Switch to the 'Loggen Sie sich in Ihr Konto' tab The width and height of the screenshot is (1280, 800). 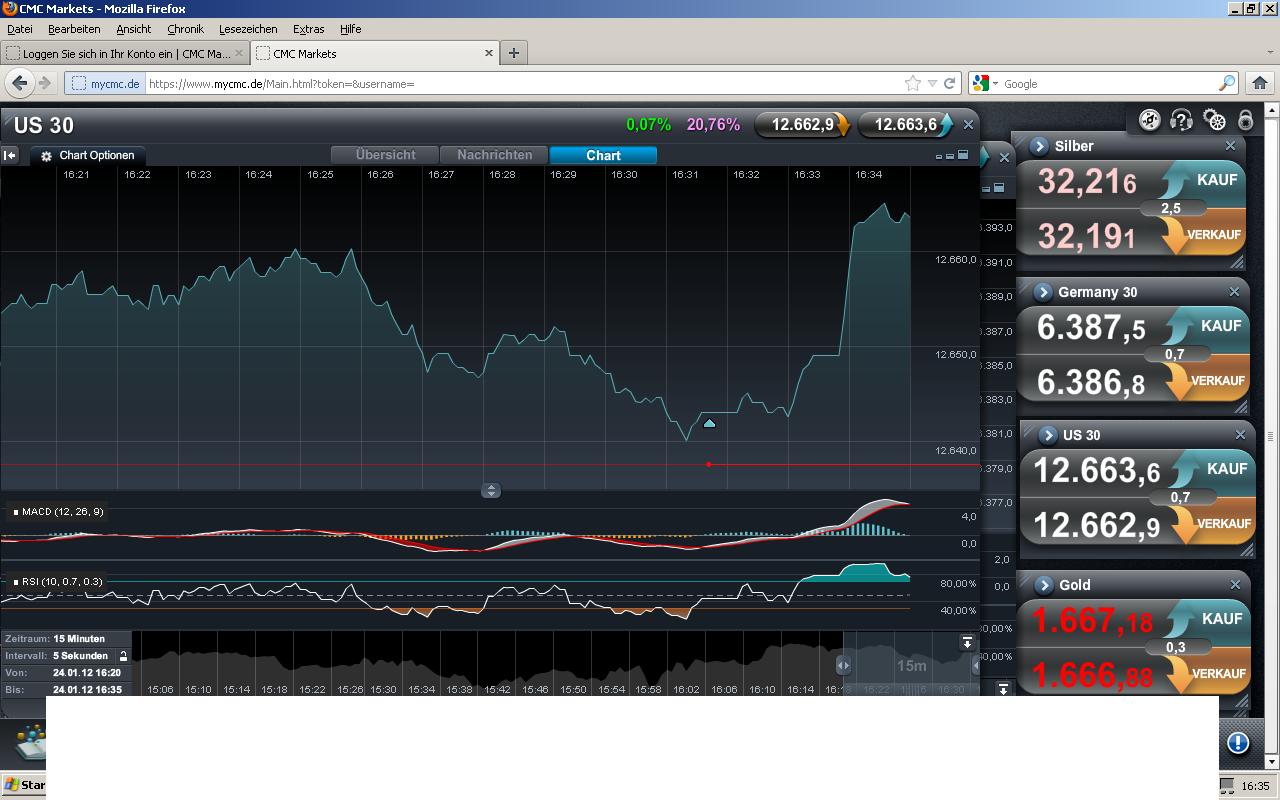[125, 53]
